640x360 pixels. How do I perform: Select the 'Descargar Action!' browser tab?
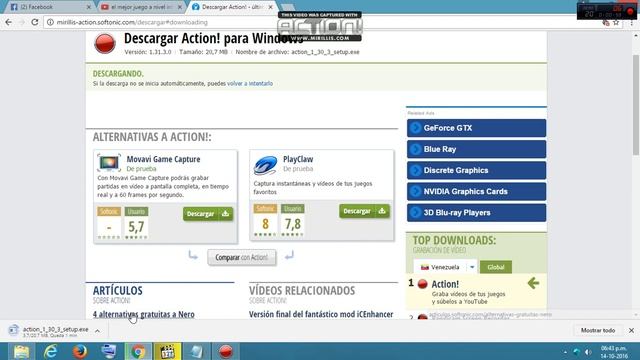(x=233, y=7)
